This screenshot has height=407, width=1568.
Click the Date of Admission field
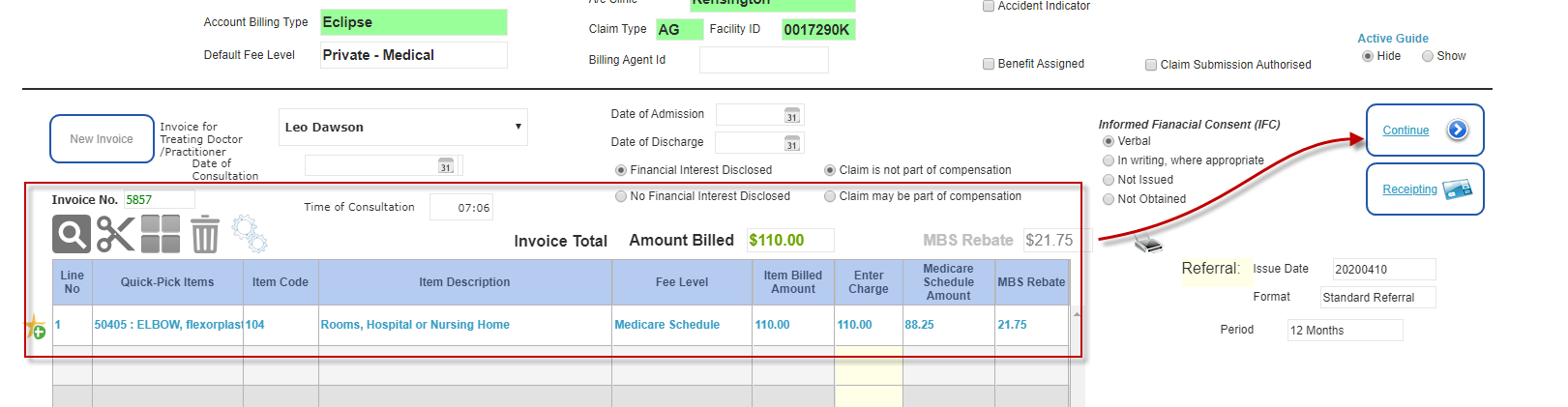point(759,115)
